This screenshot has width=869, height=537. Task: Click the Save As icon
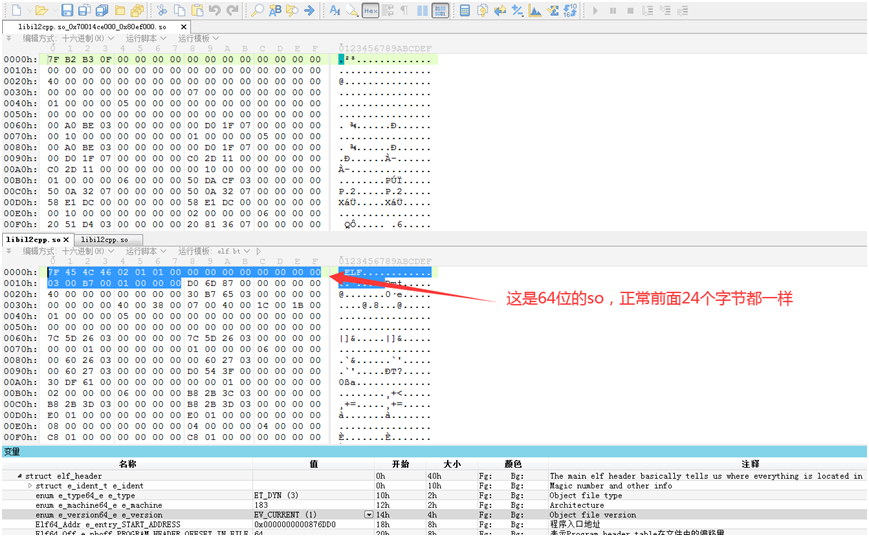coord(84,10)
